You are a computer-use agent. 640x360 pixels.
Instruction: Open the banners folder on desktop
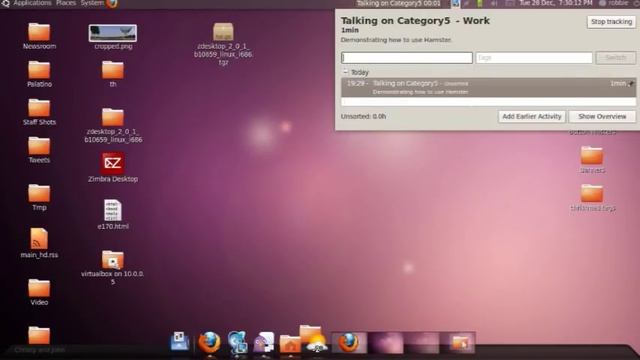(x=592, y=156)
